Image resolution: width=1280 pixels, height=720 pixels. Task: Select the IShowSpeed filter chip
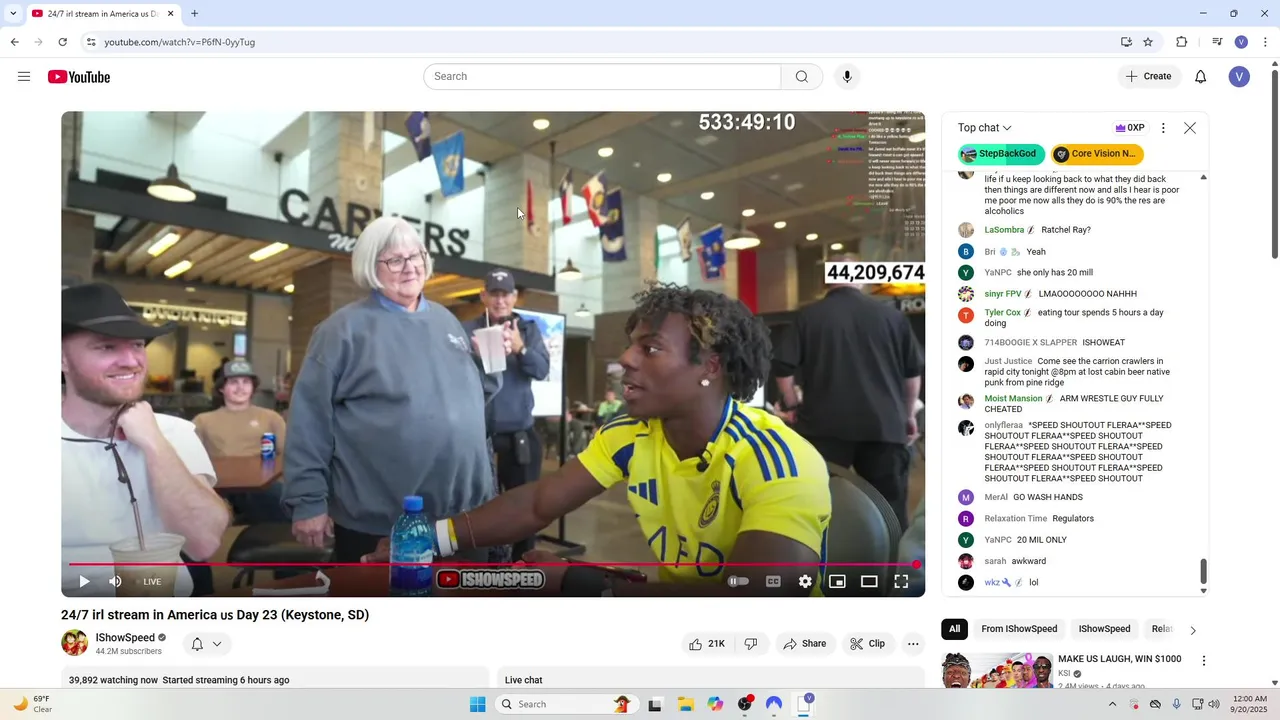coord(1104,629)
